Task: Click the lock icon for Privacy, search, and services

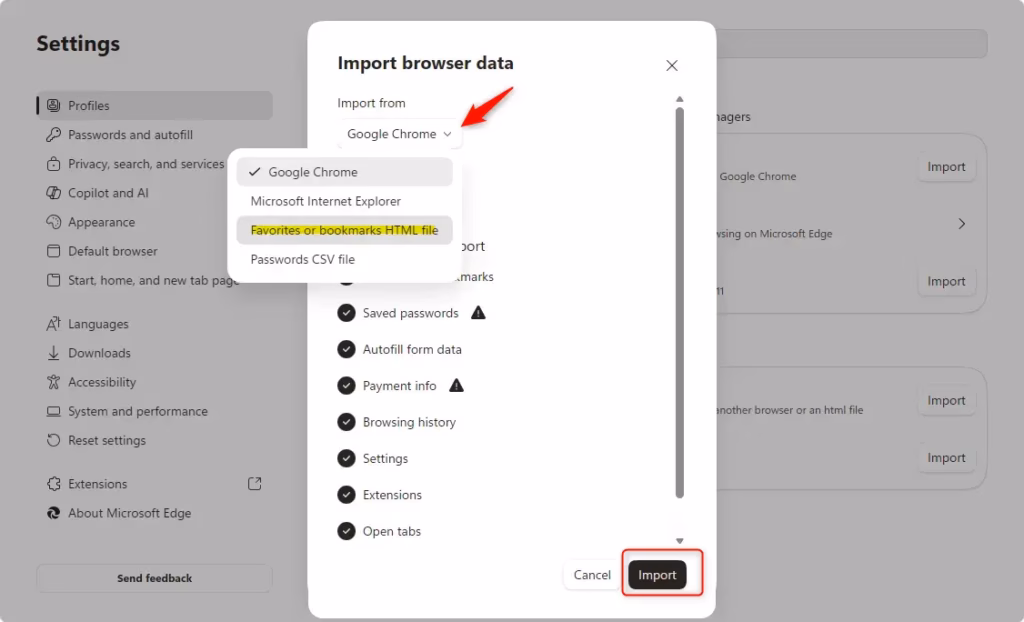Action: [54, 164]
